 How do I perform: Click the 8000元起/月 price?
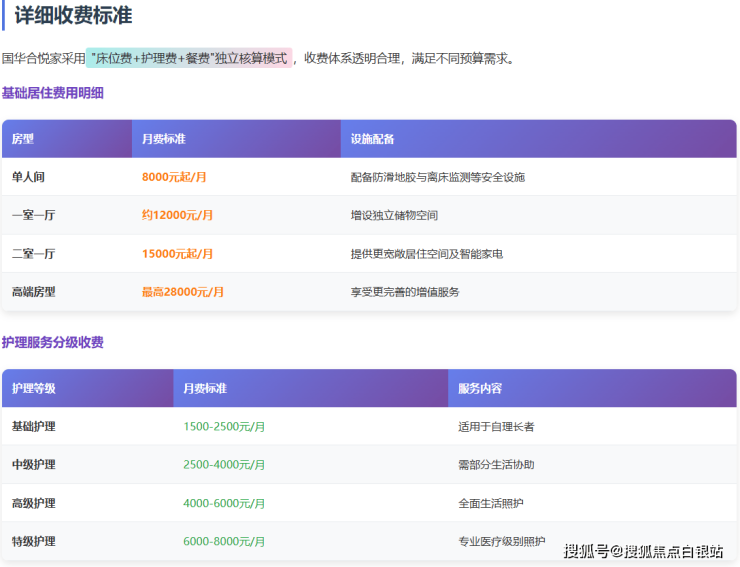pos(174,177)
